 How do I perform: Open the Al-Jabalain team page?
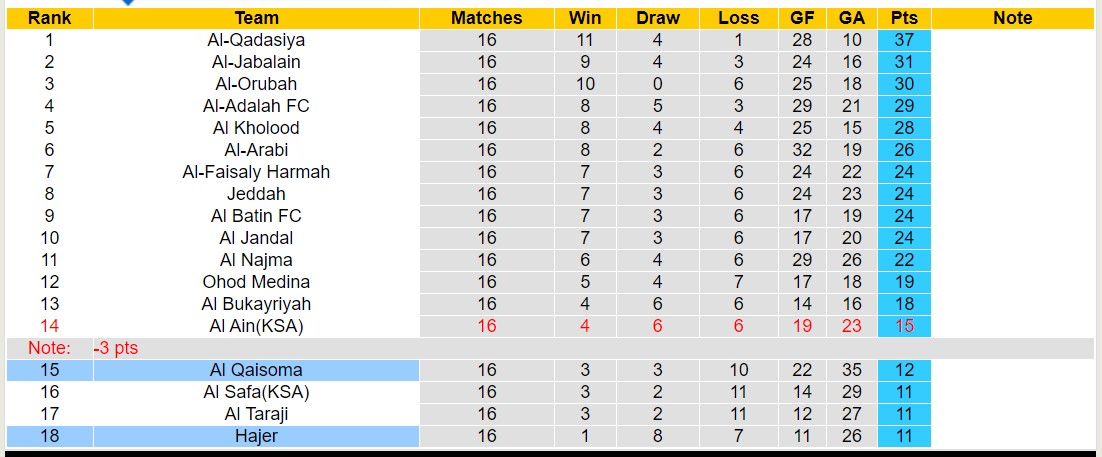coord(256,62)
